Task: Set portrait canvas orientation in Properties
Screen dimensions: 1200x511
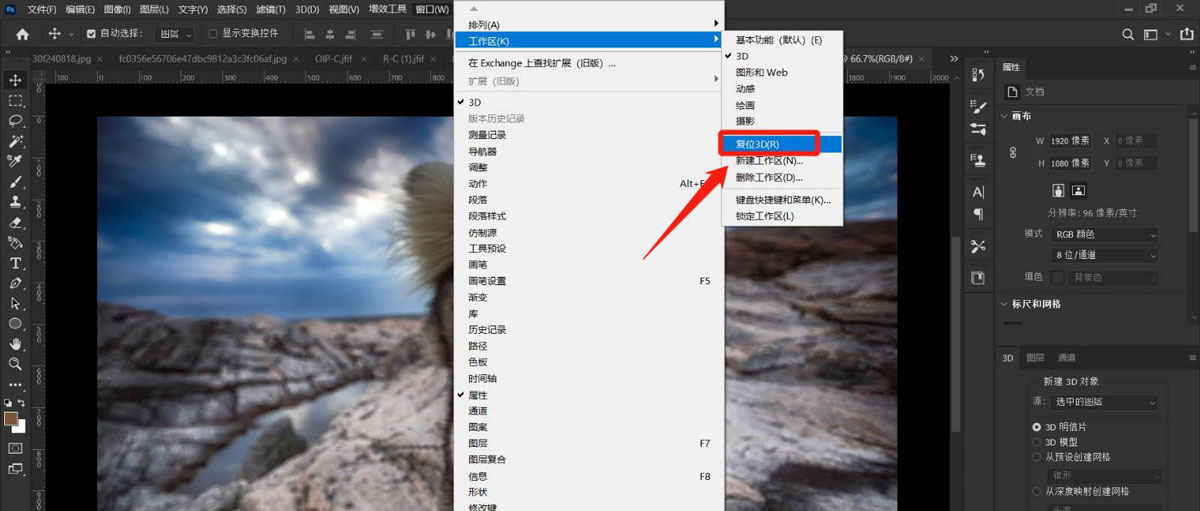Action: tap(1059, 190)
